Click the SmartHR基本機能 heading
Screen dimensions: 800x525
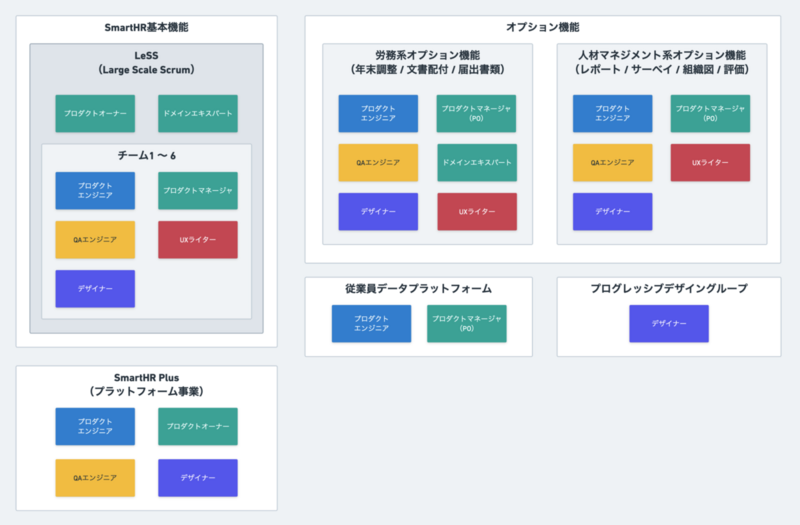pyautogui.click(x=146, y=28)
